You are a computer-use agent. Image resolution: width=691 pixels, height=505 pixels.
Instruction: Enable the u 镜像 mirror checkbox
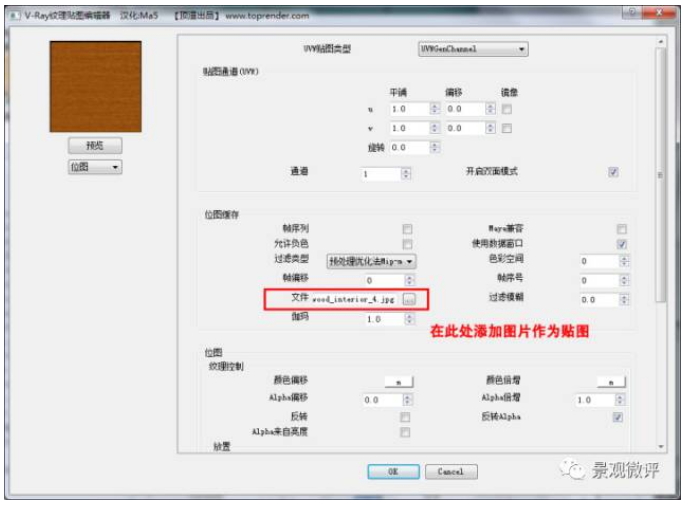pos(507,109)
